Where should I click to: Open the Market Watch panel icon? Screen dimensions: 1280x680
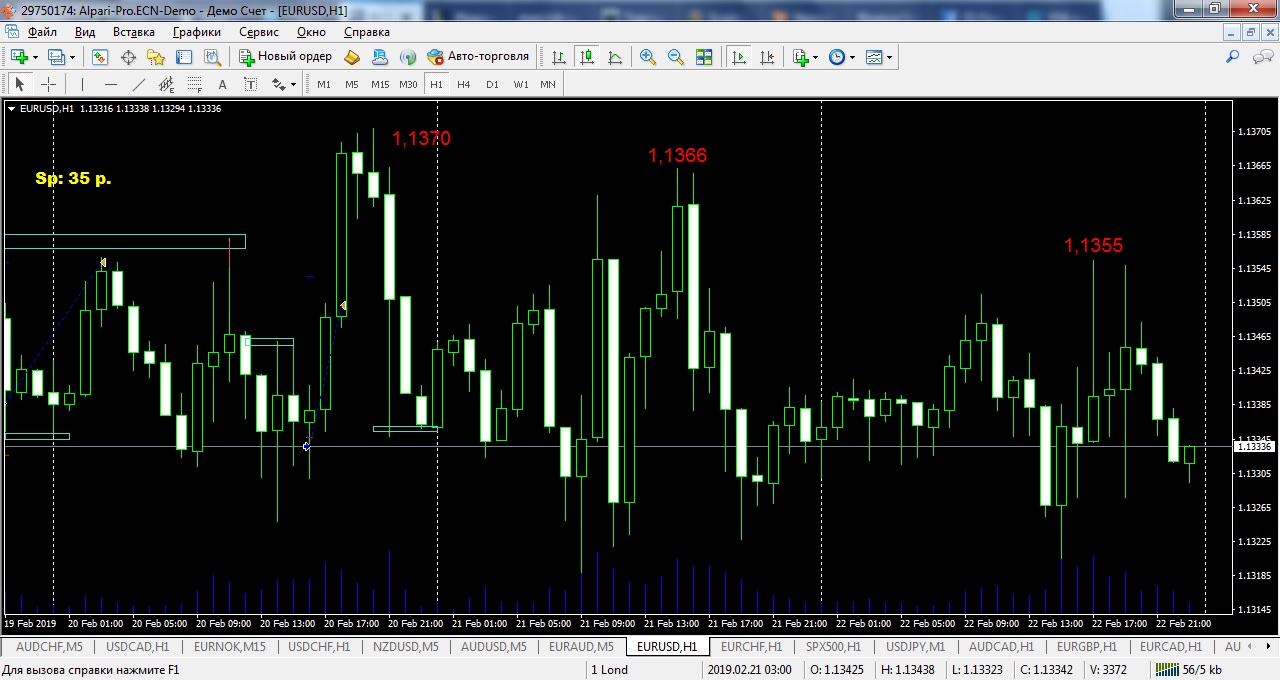click(x=100, y=57)
